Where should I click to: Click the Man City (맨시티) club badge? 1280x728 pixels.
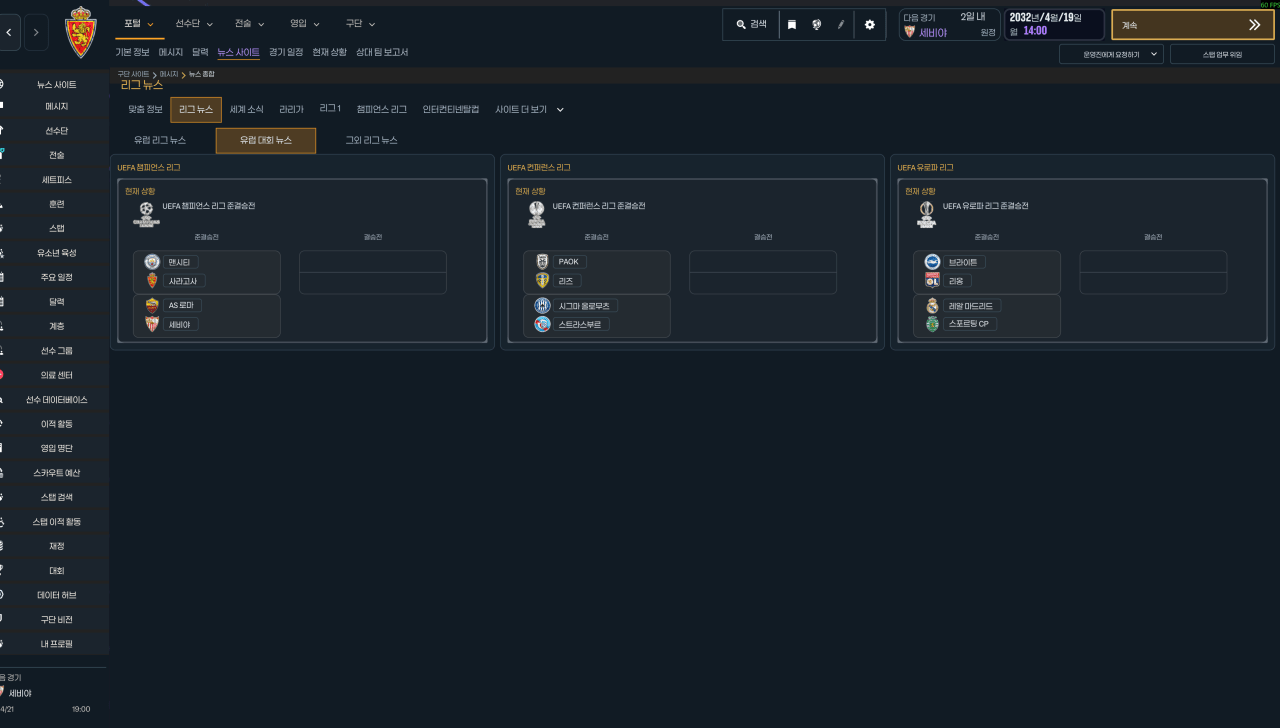(152, 262)
